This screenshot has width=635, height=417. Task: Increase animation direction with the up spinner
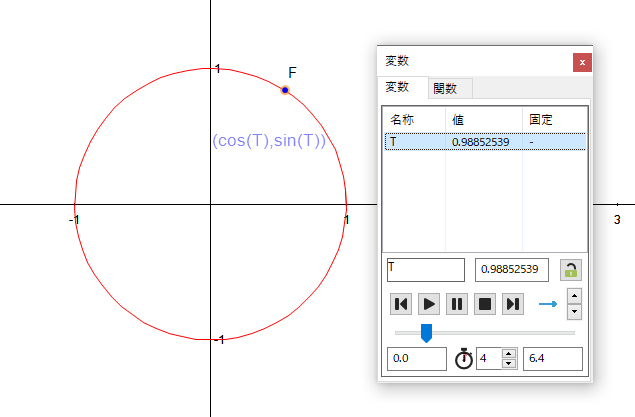click(x=574, y=297)
